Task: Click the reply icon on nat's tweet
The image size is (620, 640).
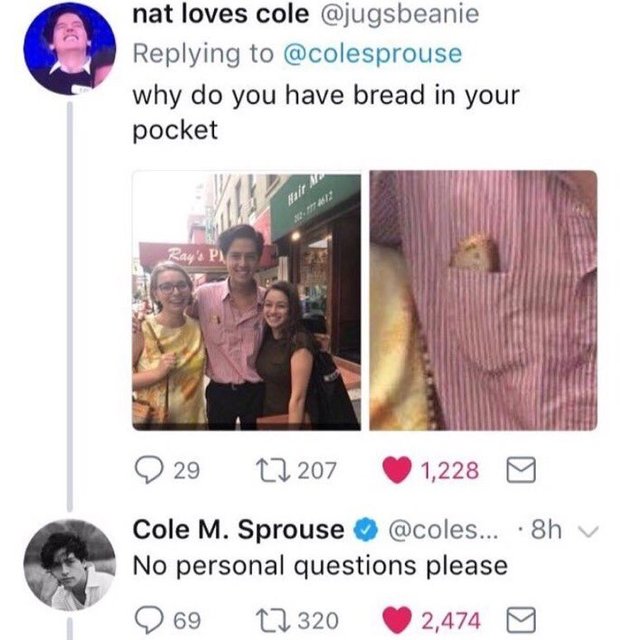Action: (x=148, y=469)
